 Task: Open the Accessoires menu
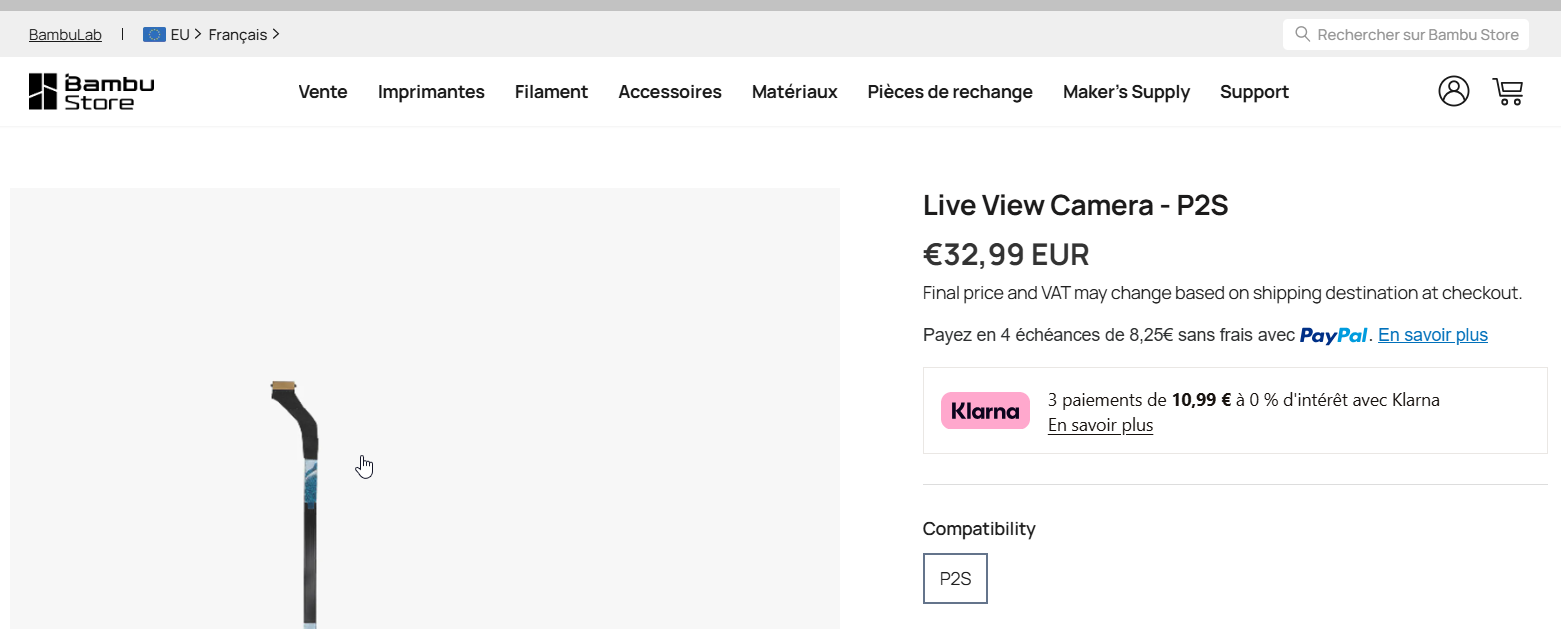point(669,92)
